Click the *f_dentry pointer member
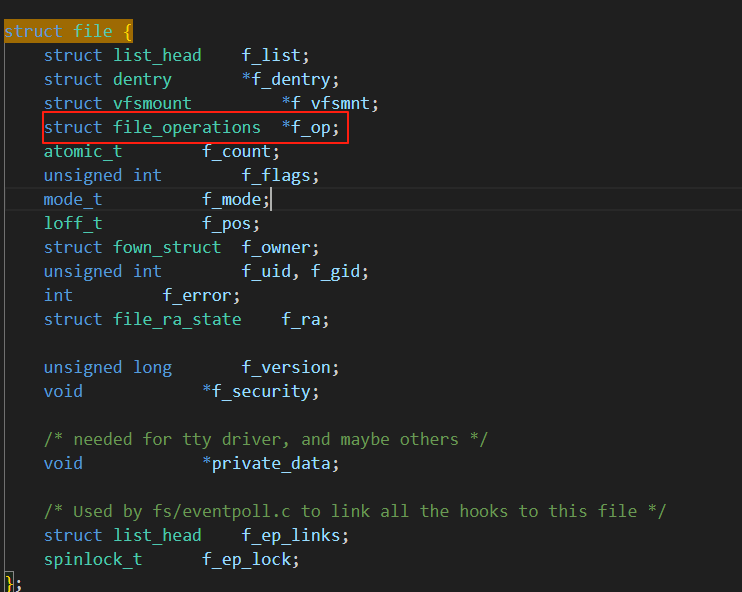 click(x=286, y=80)
